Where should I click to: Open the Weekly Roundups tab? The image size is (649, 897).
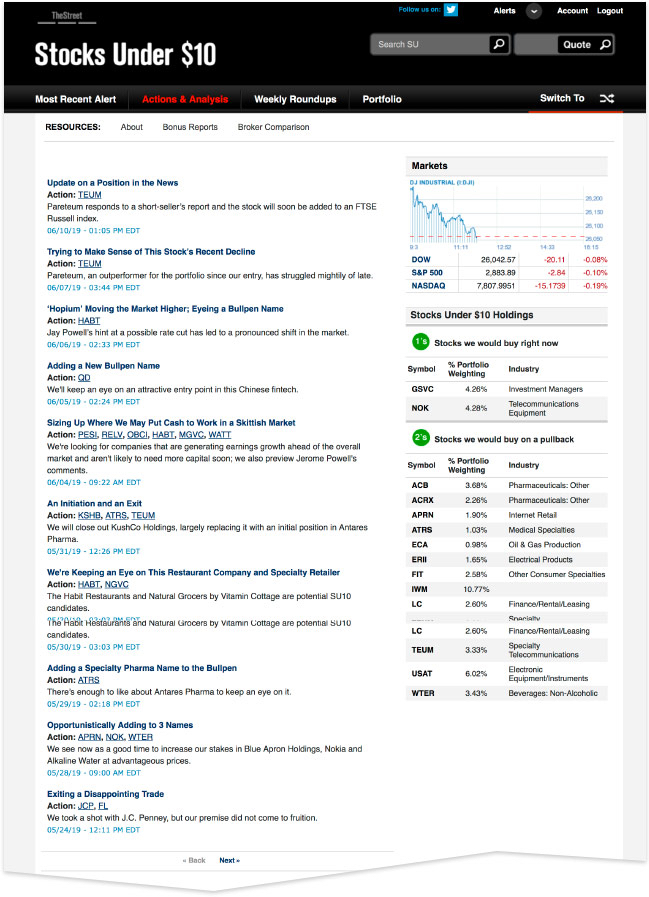(295, 99)
